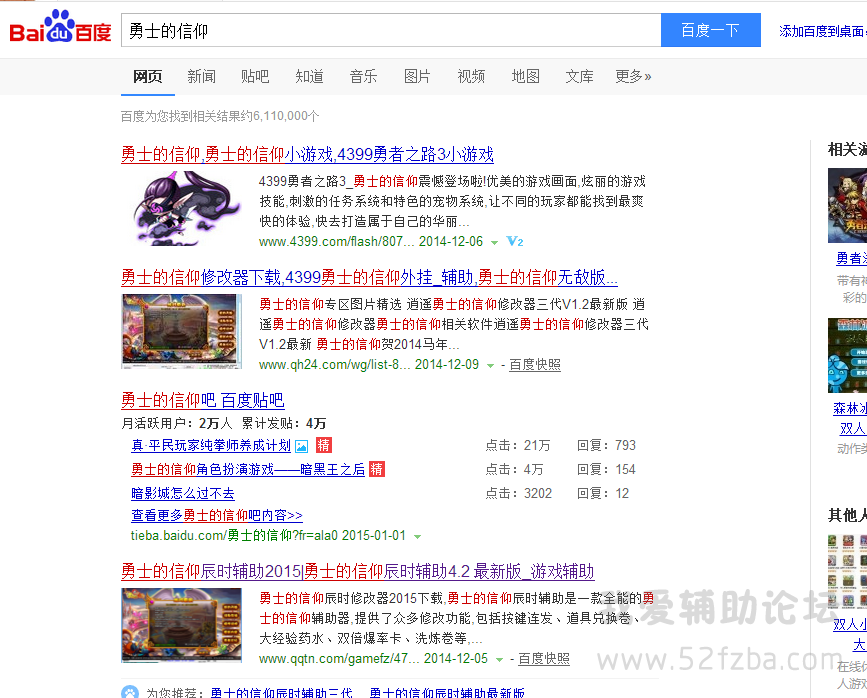Expand the arrow after 2015-01-01
Screen dimensions: 867x698
[x=417, y=536]
